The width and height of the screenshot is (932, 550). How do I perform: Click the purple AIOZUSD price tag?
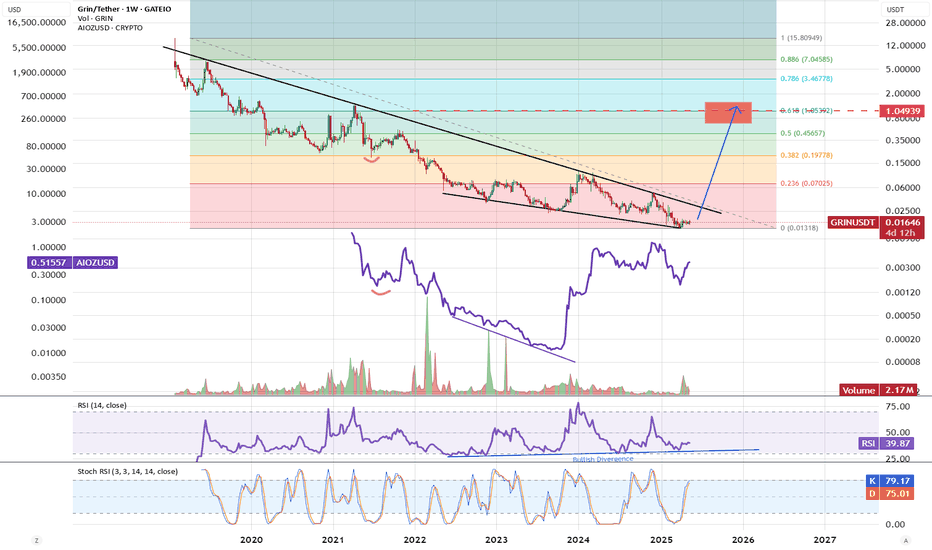click(73, 262)
